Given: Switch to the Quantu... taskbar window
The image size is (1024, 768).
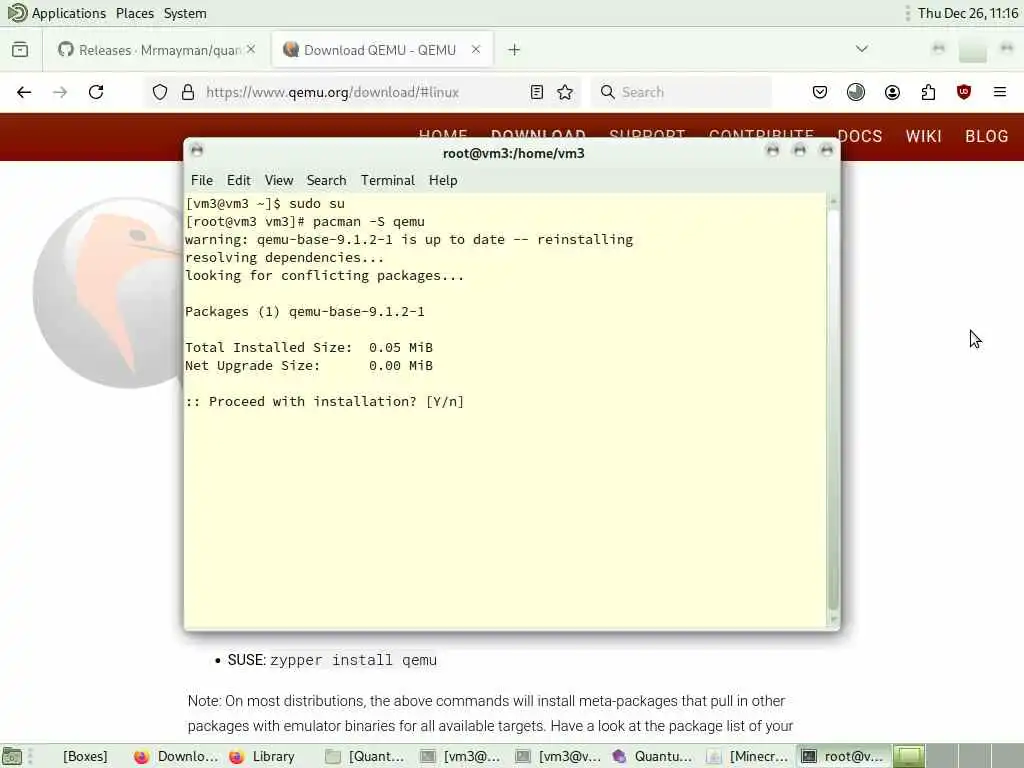Looking at the screenshot, I should [653, 756].
